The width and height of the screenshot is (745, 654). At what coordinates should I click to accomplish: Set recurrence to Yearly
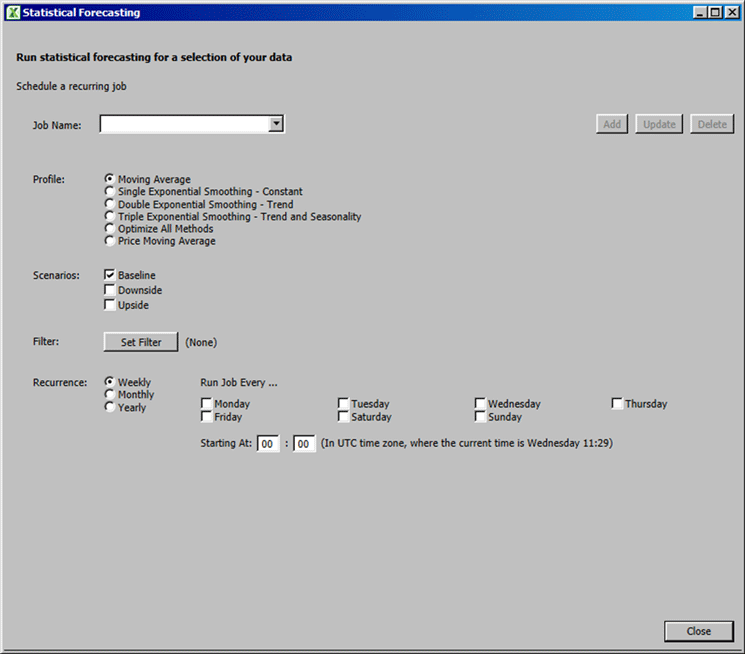(x=110, y=407)
